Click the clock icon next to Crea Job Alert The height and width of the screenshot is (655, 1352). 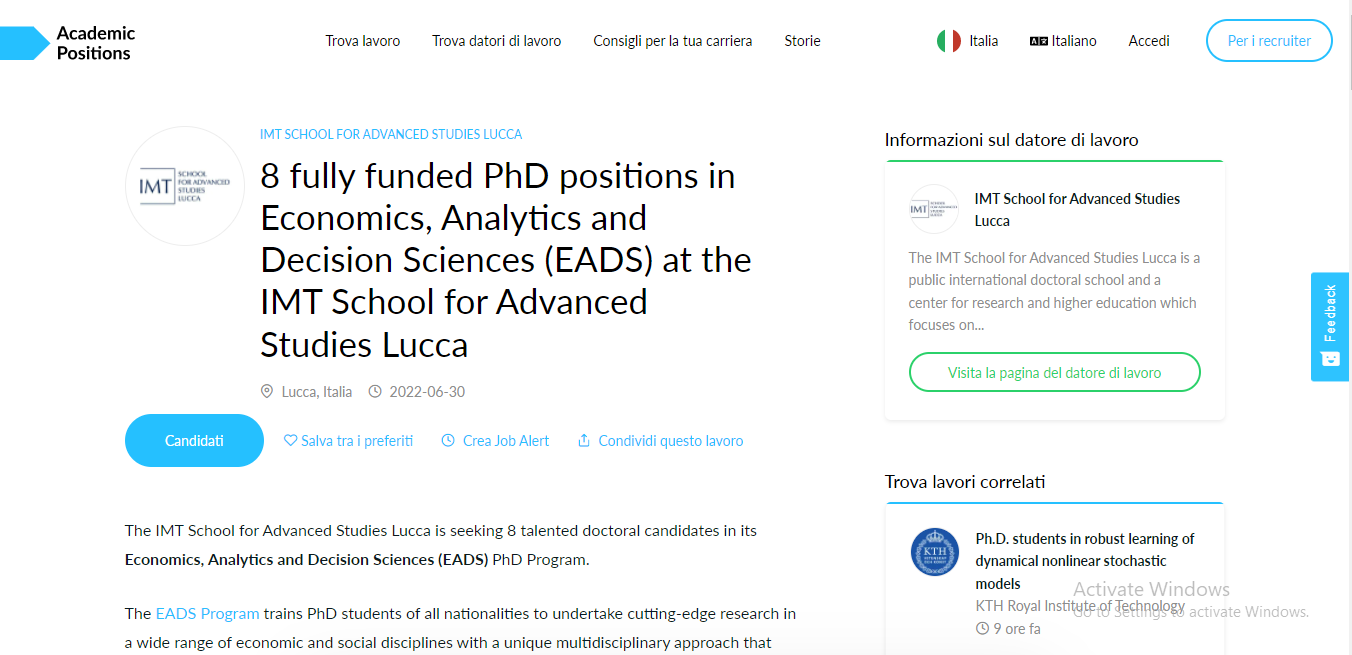tap(448, 440)
